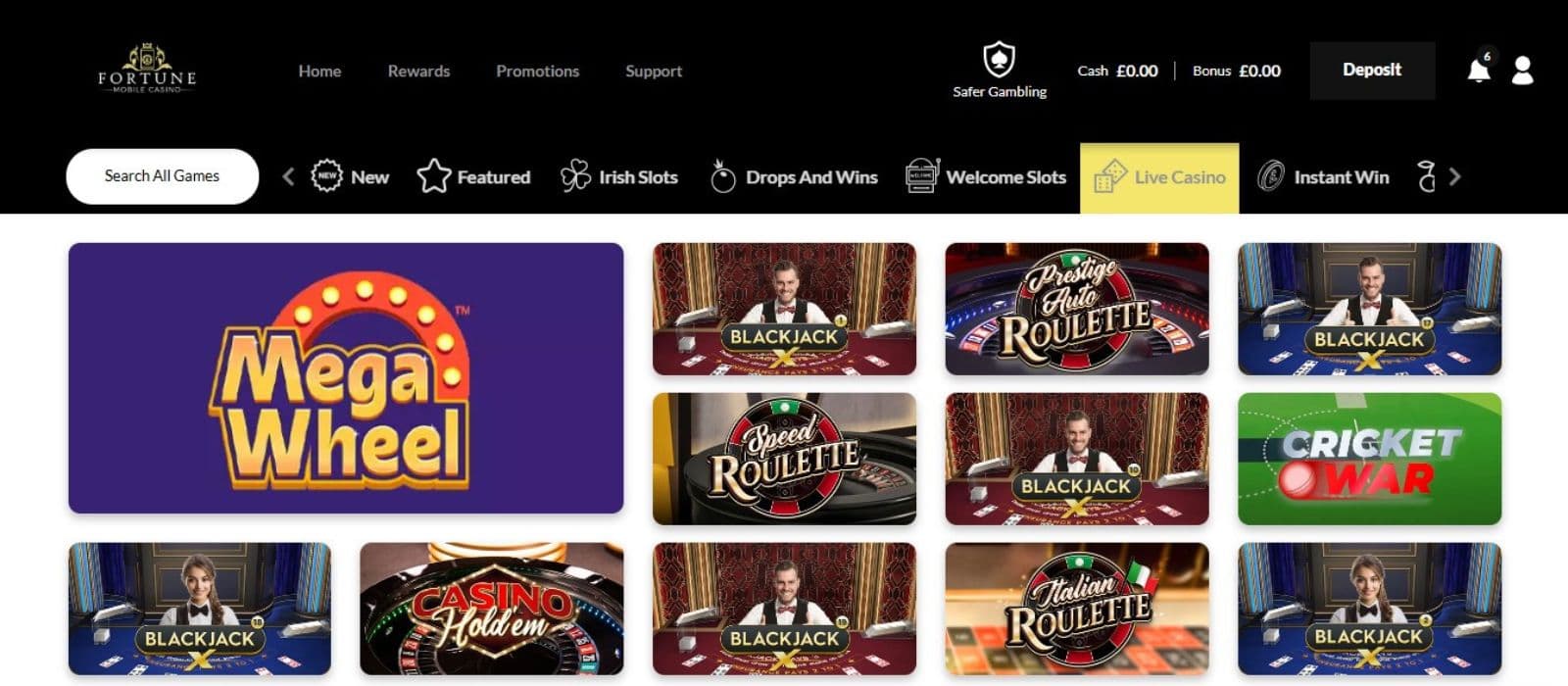Open the Support link
The image size is (1568, 686).
pyautogui.click(x=654, y=72)
